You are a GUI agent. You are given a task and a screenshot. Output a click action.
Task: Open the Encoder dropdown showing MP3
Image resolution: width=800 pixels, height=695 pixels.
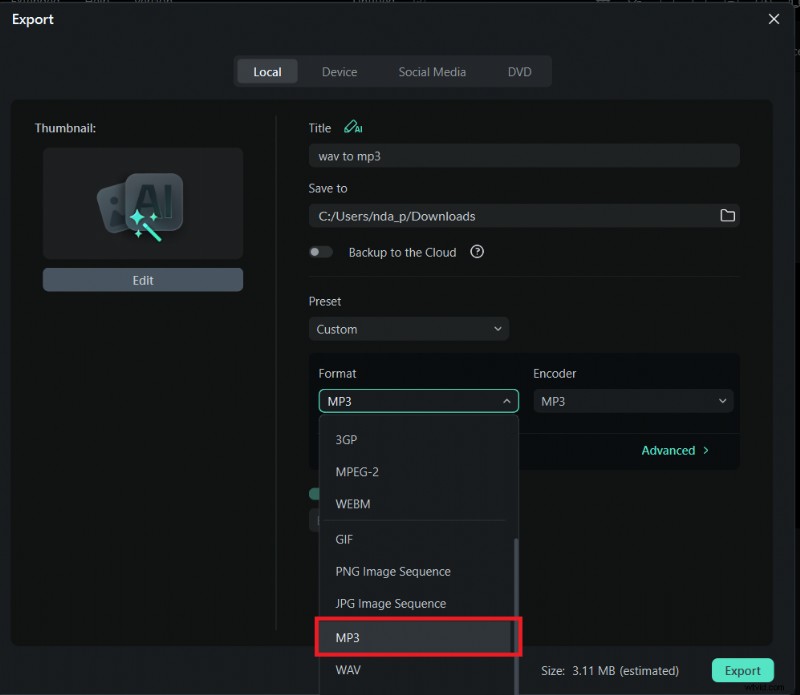632,401
